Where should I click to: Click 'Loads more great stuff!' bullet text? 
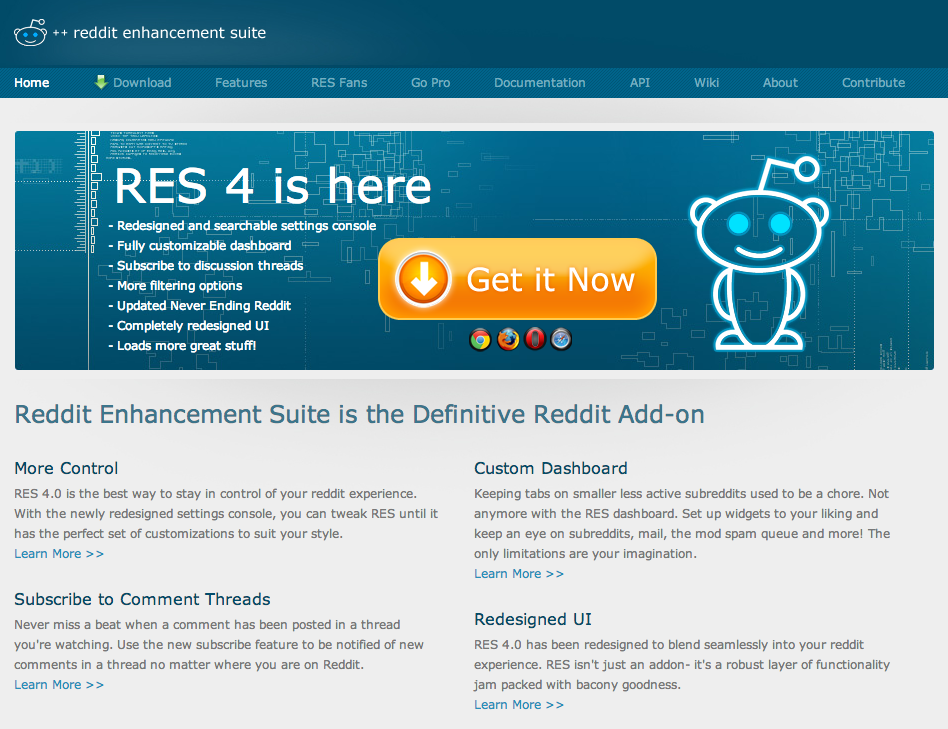coord(186,345)
